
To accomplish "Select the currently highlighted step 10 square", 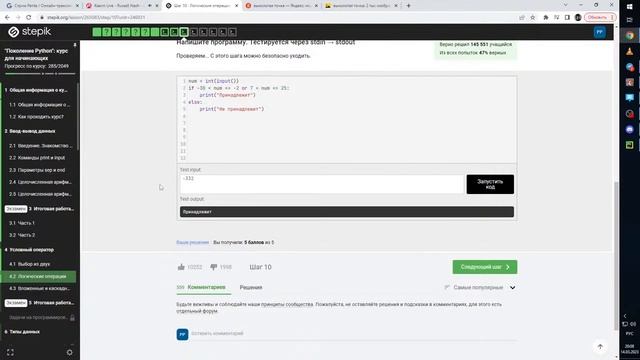I will (x=184, y=32).
